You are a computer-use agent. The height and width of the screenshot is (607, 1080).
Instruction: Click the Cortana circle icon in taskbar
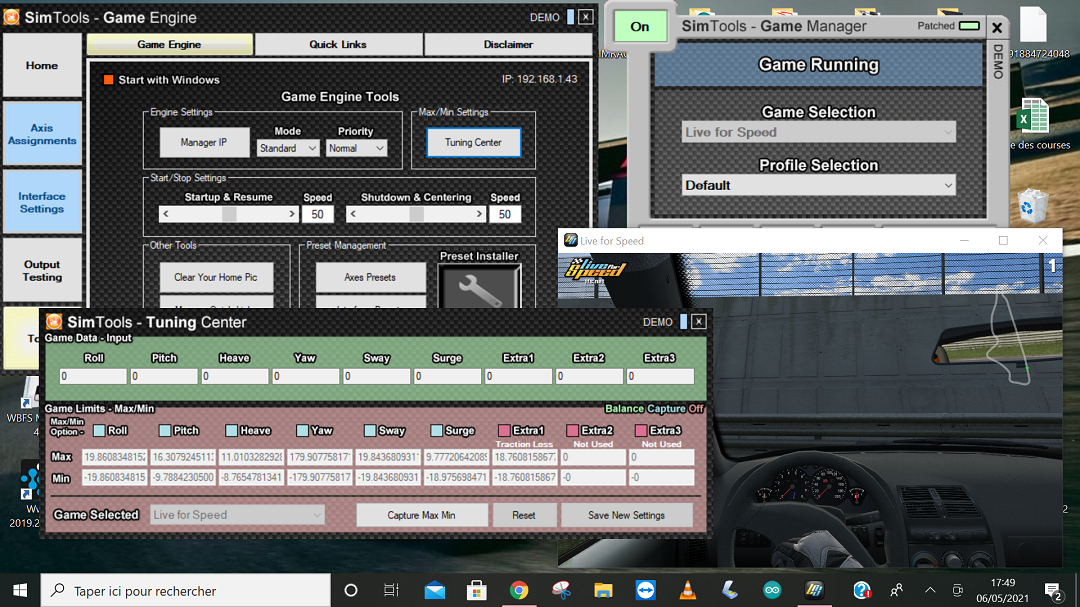point(351,590)
